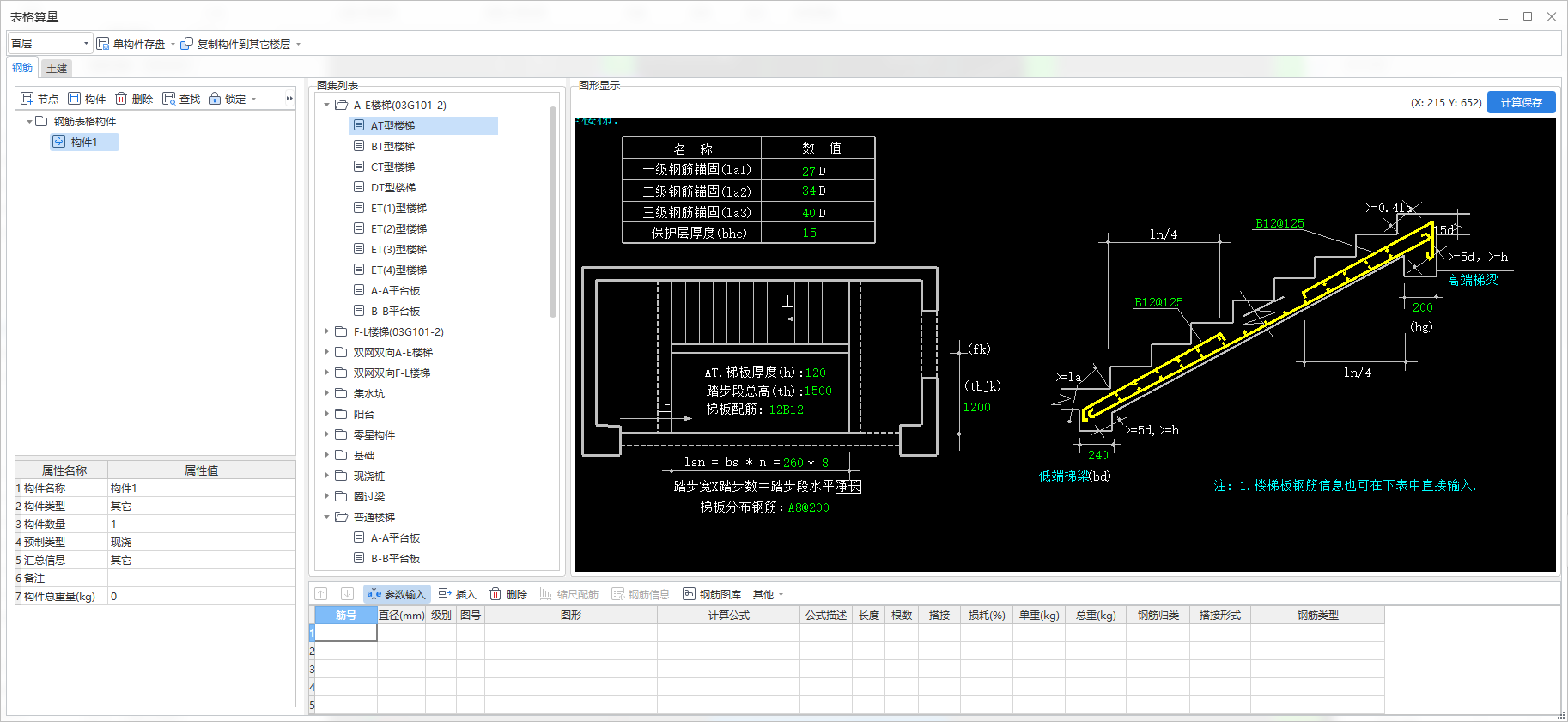Collapse the 普通楼梯 folder

tap(327, 517)
